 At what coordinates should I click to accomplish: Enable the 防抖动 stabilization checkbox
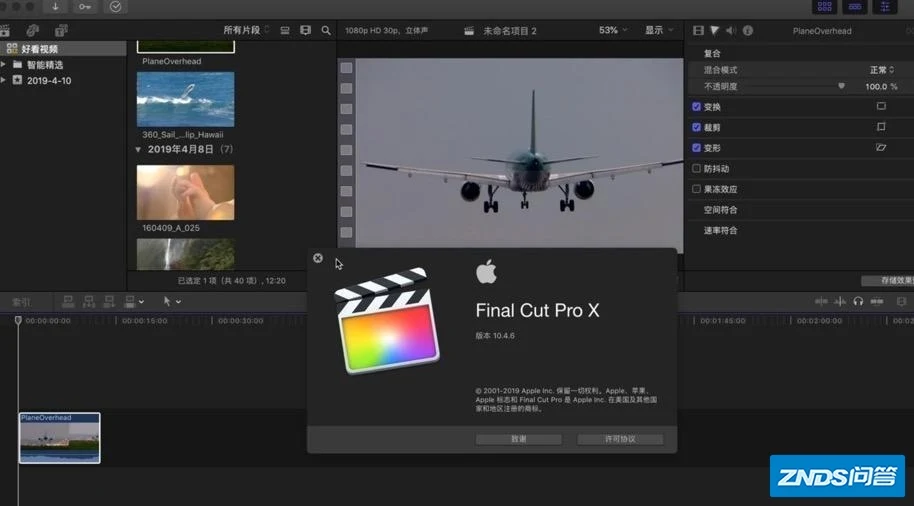696,168
